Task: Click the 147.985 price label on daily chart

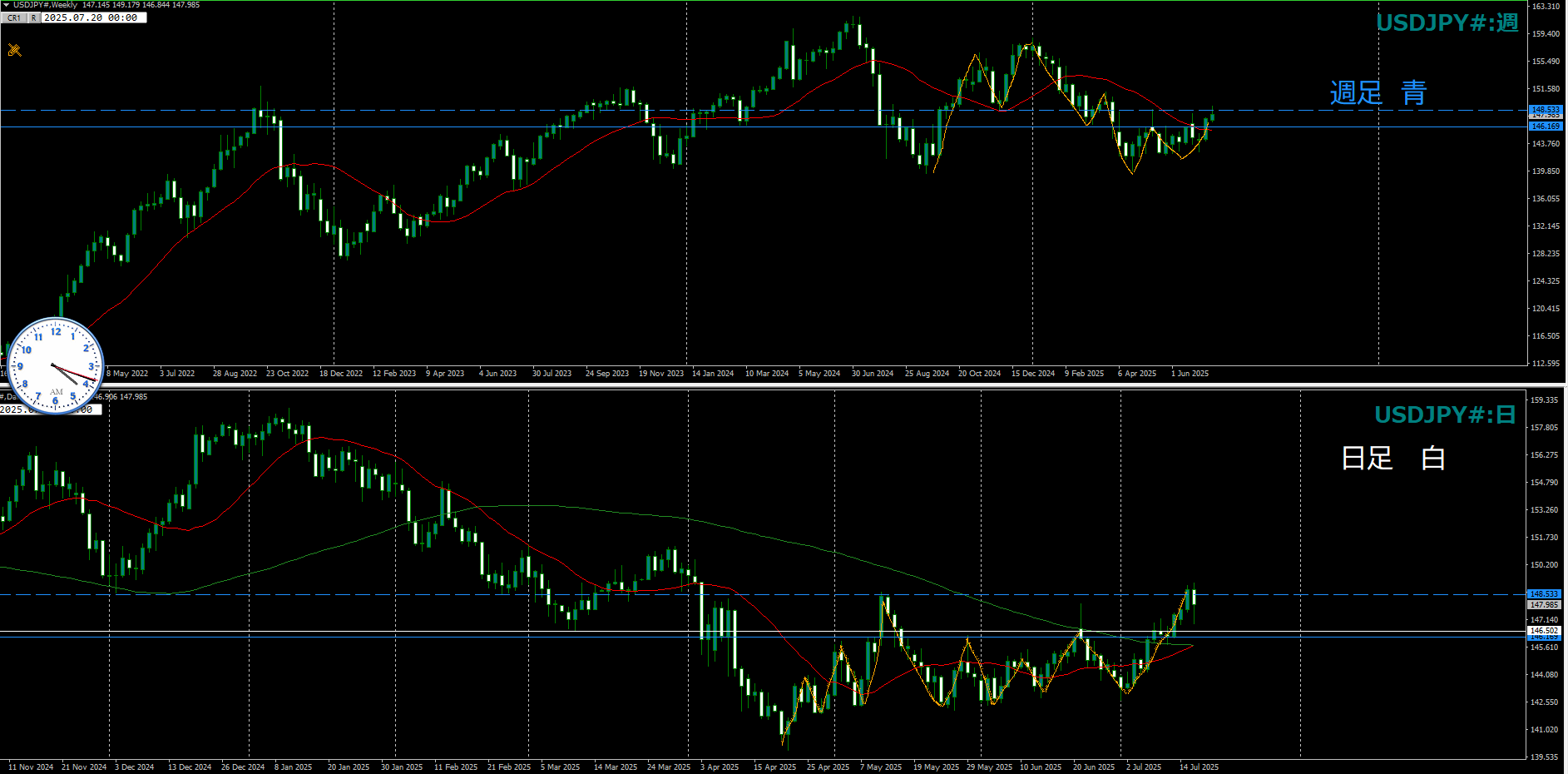Action: (x=1545, y=605)
